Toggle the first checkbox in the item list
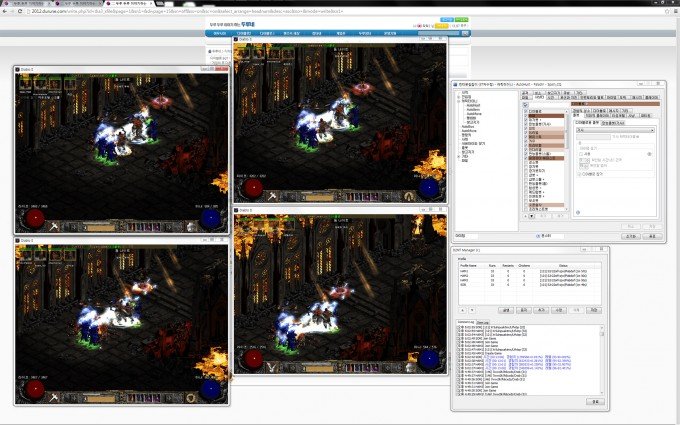 click(525, 112)
